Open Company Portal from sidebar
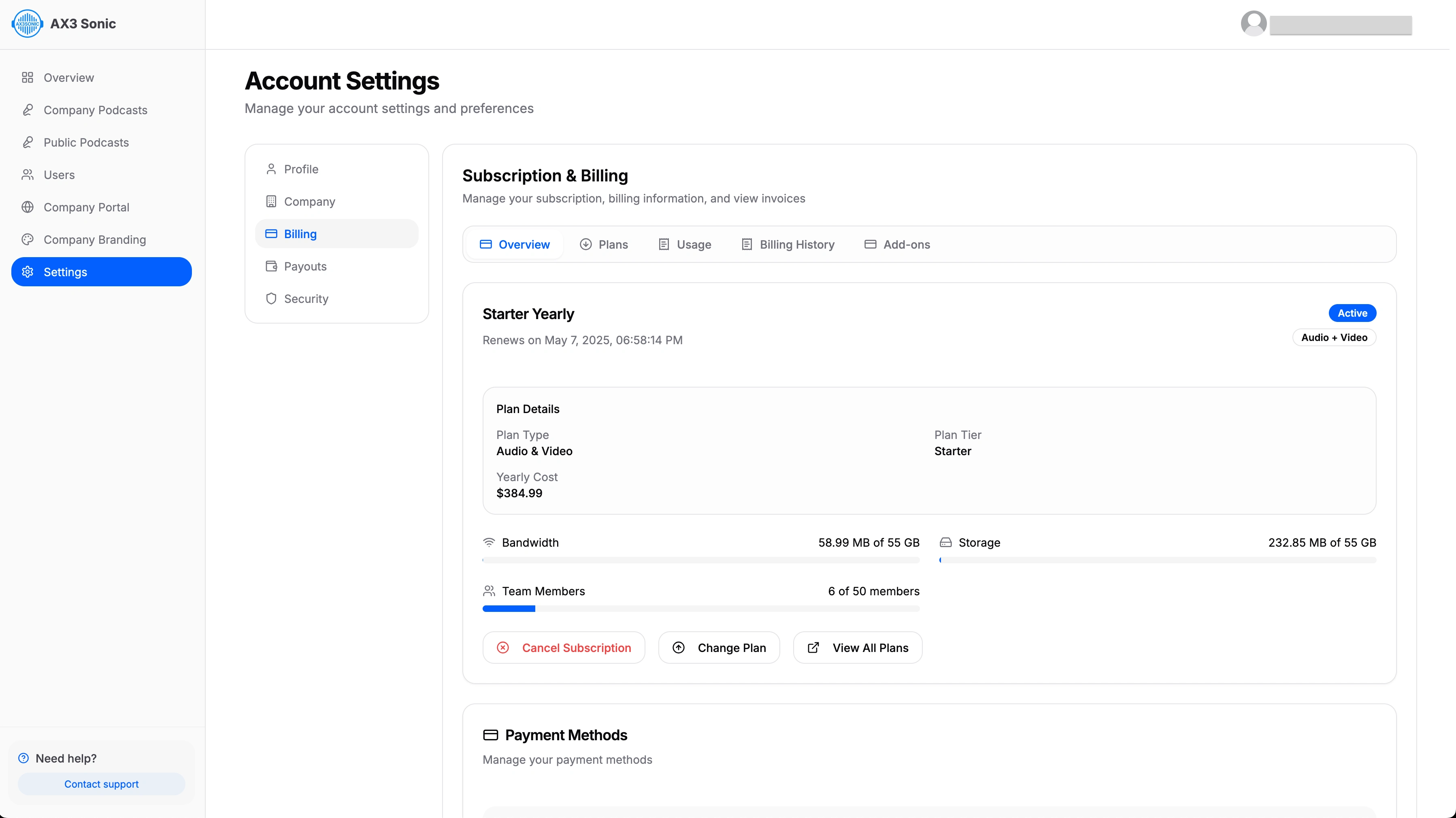 (102, 207)
